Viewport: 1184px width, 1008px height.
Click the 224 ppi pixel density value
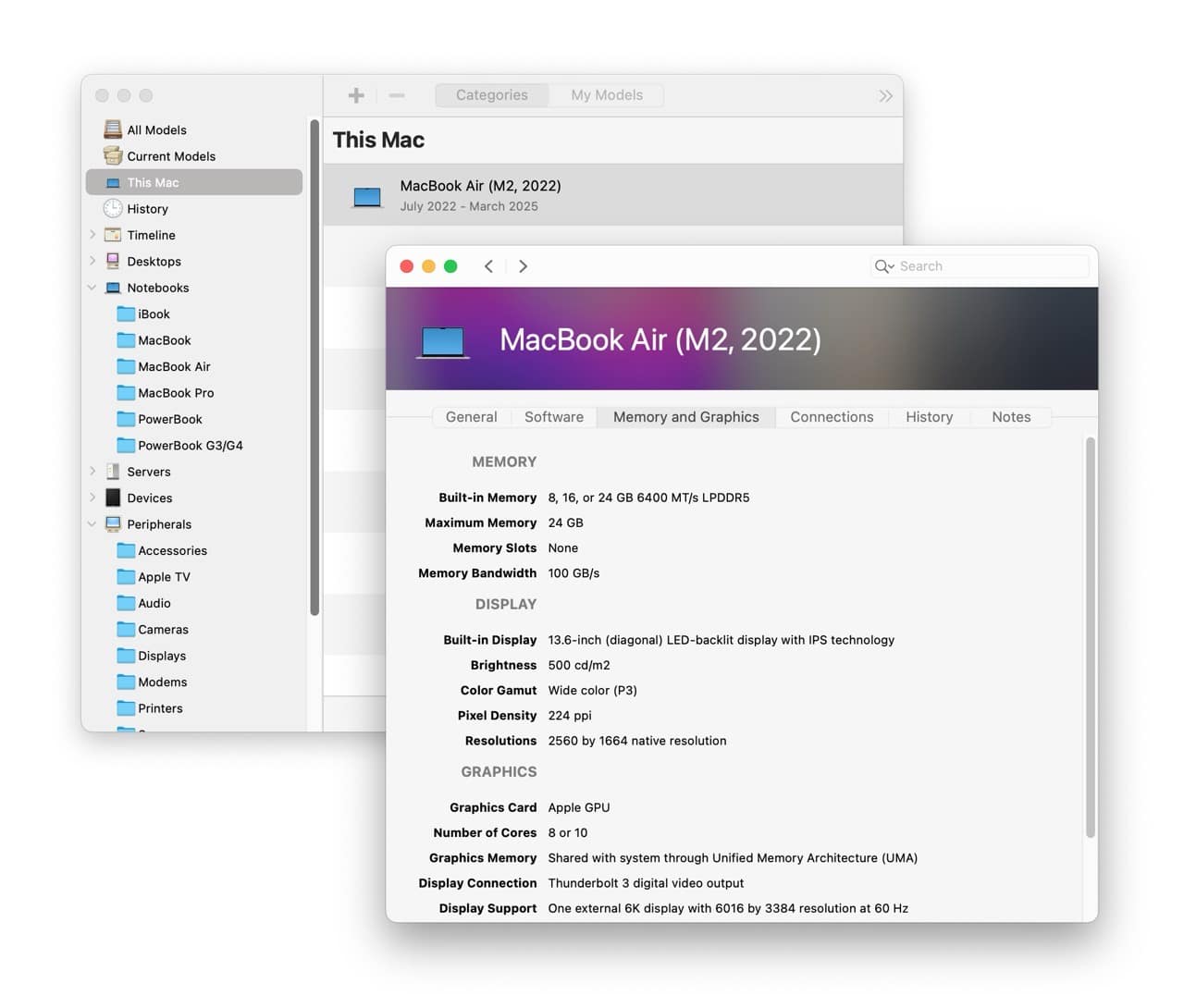[x=570, y=716]
